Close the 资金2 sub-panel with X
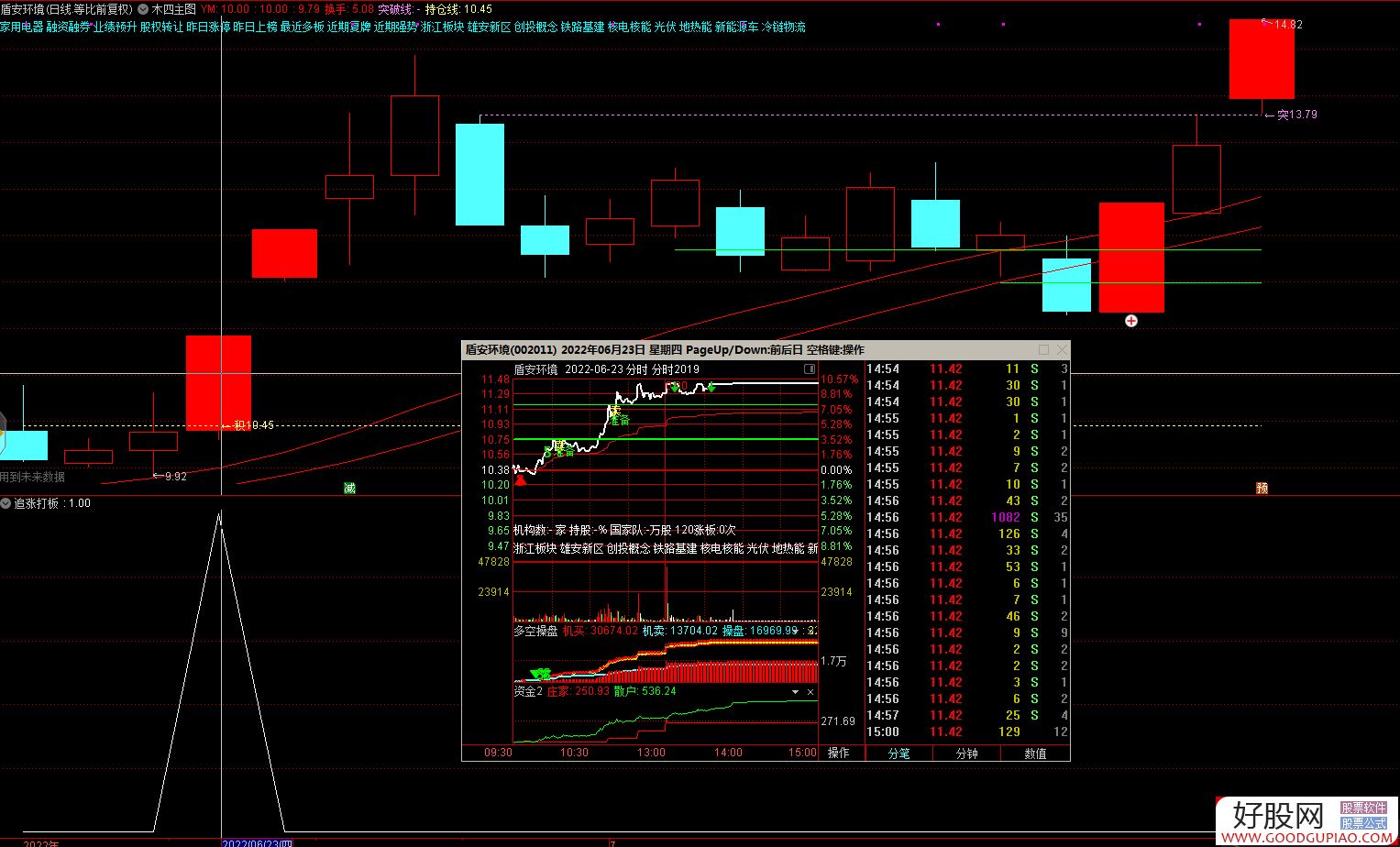 [x=810, y=692]
